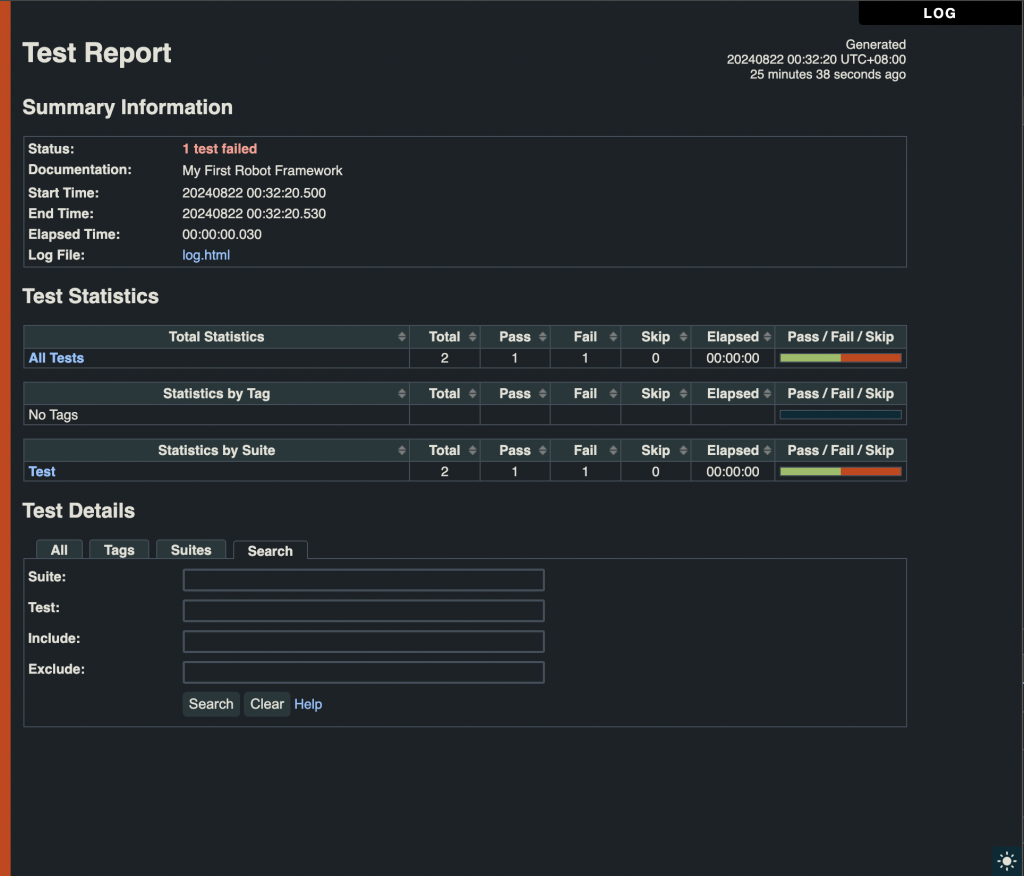Sort Statistics by Suite Pass column
The height and width of the screenshot is (876, 1024).
coord(515,450)
